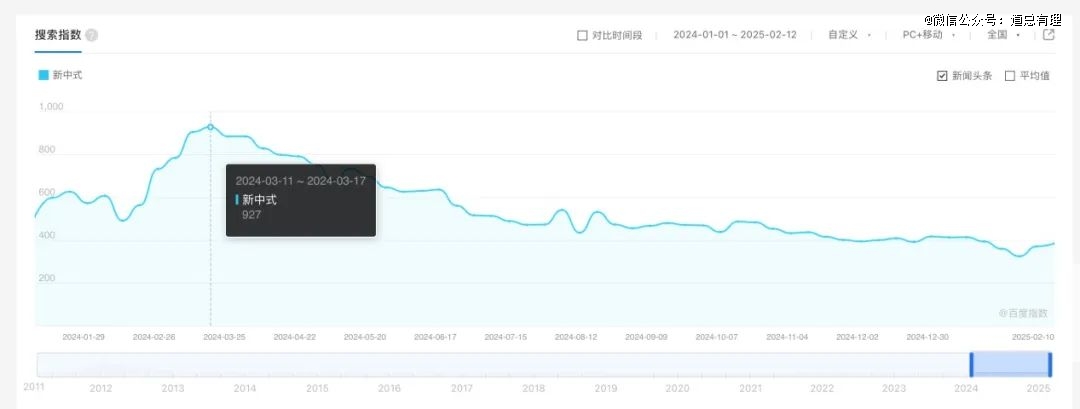Select the 搜索指数 tab

[x=58, y=35]
